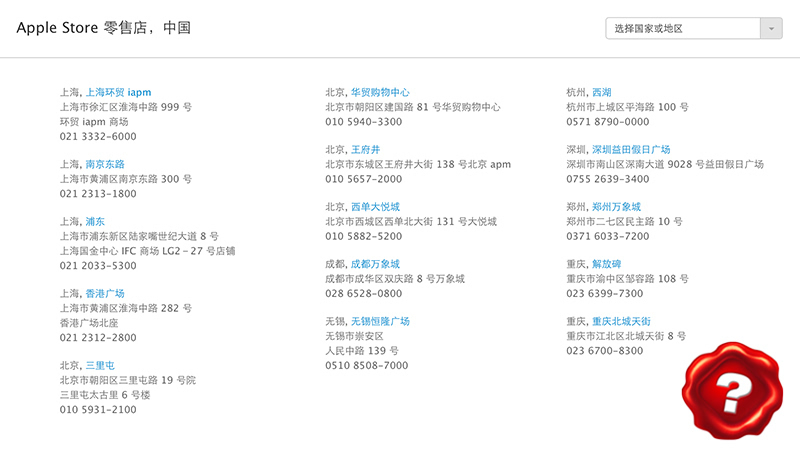Click address 北京市朝阳区建国路 81 号华贸购物中心
Image resolution: width=800 pixels, height=458 pixels.
(413, 107)
